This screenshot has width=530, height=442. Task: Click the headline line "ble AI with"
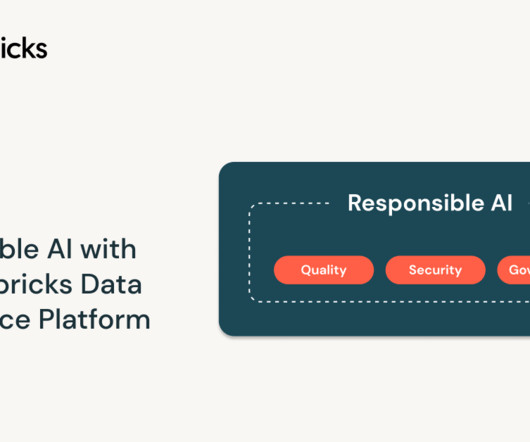click(68, 249)
